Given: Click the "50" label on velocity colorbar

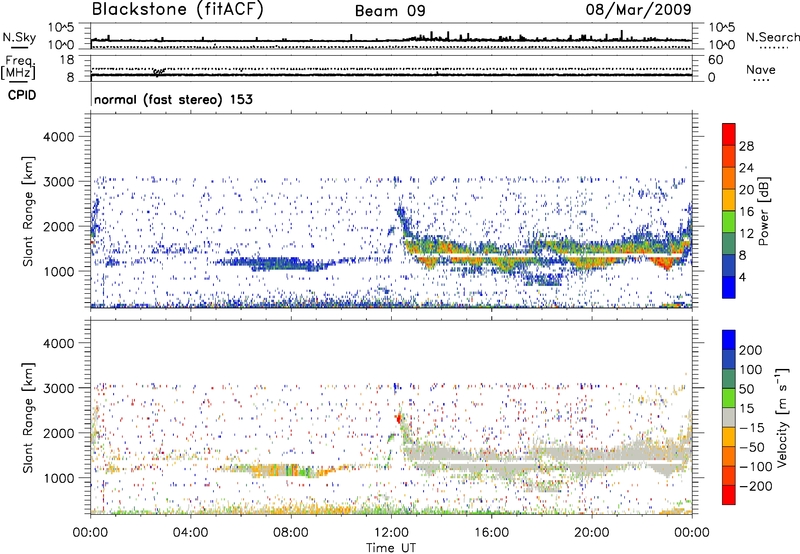Looking at the screenshot, I should point(746,389).
